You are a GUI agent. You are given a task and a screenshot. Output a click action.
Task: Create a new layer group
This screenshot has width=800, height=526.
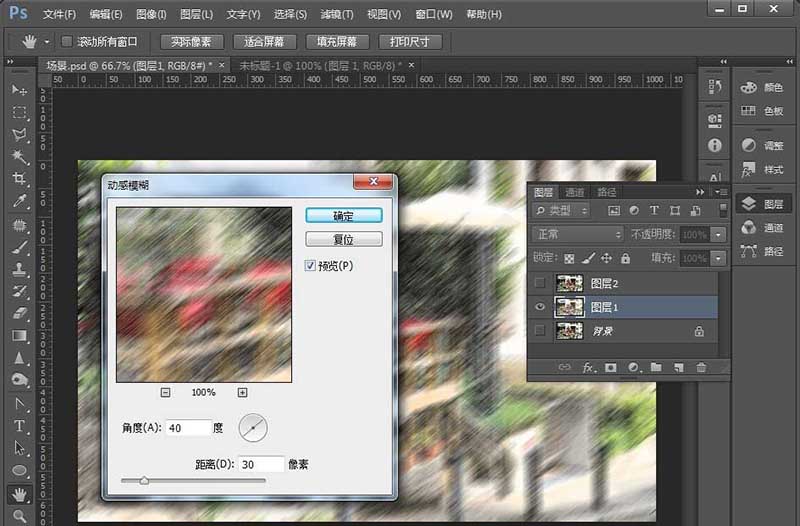click(x=656, y=367)
